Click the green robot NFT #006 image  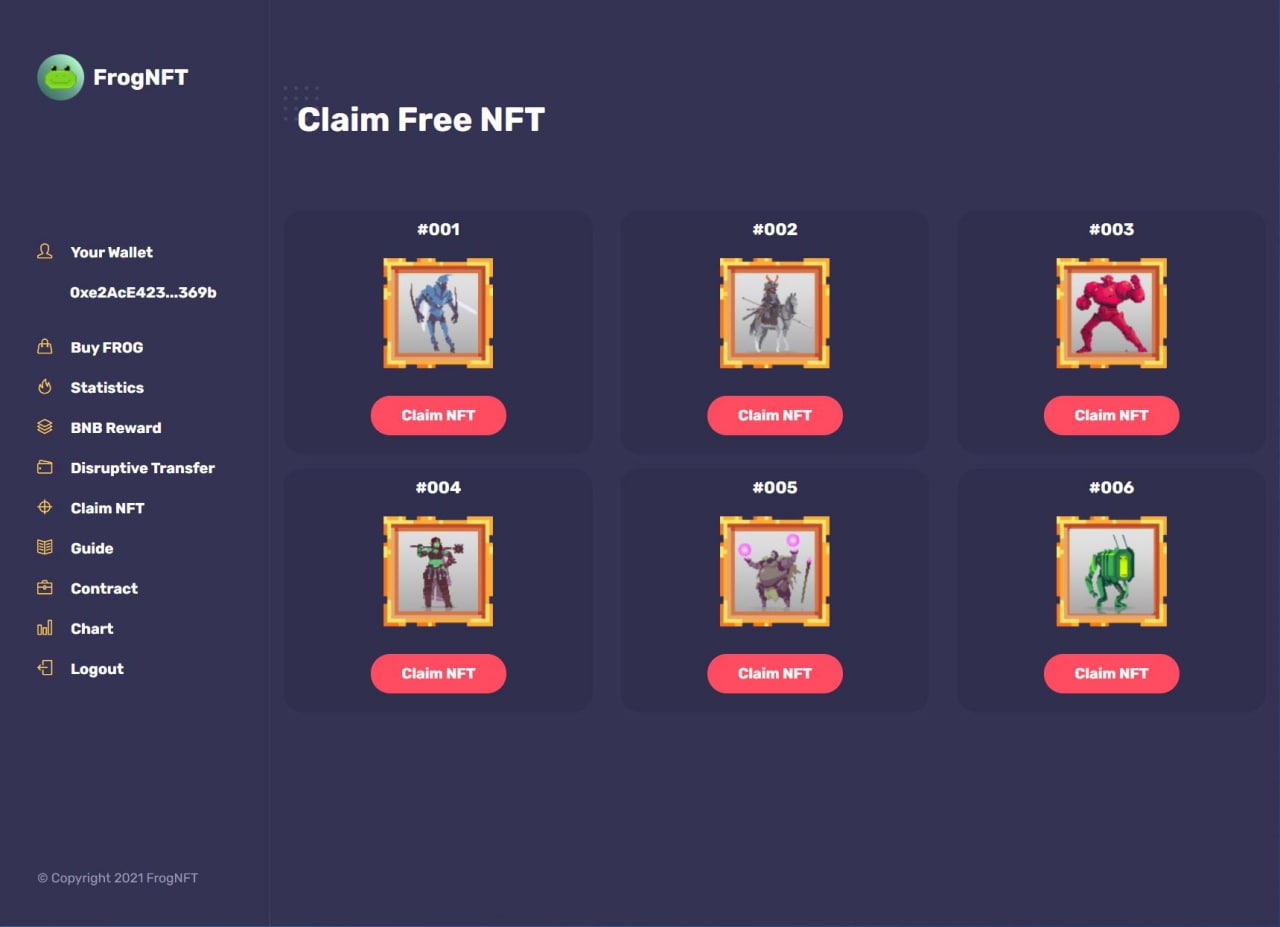(1111, 571)
